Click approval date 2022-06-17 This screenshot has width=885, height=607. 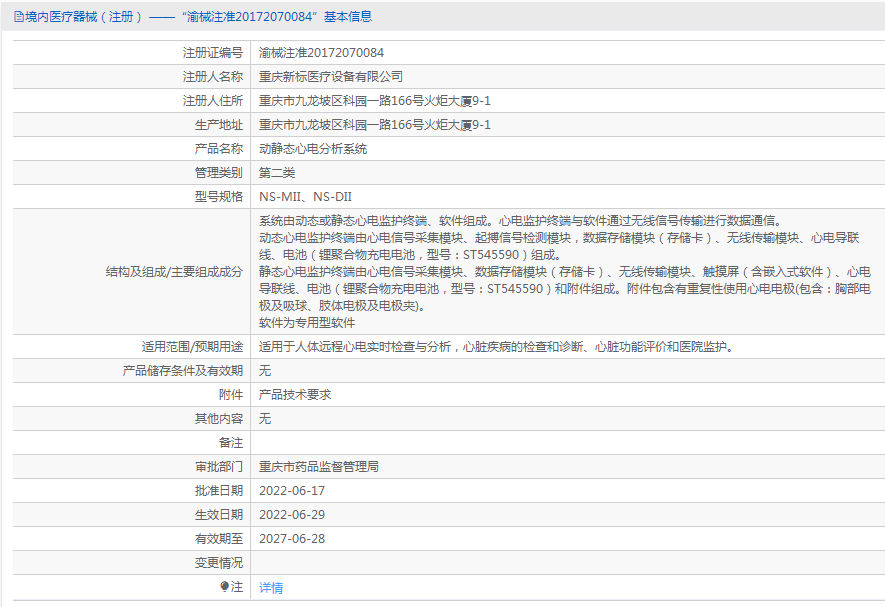click(292, 491)
